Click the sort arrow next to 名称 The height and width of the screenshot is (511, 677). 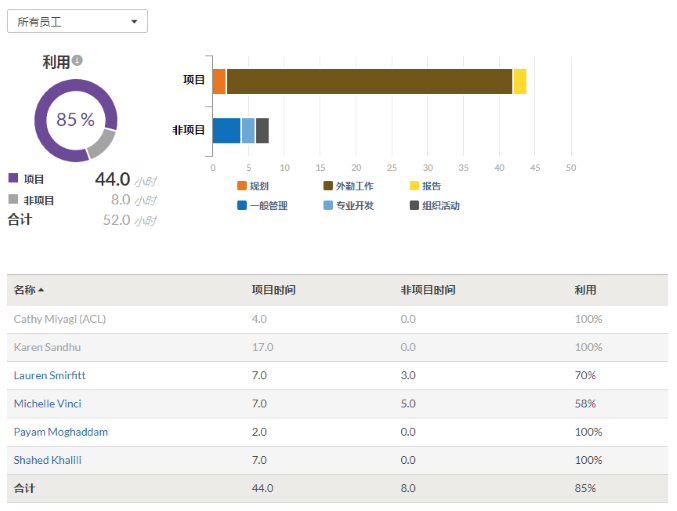pyautogui.click(x=42, y=291)
